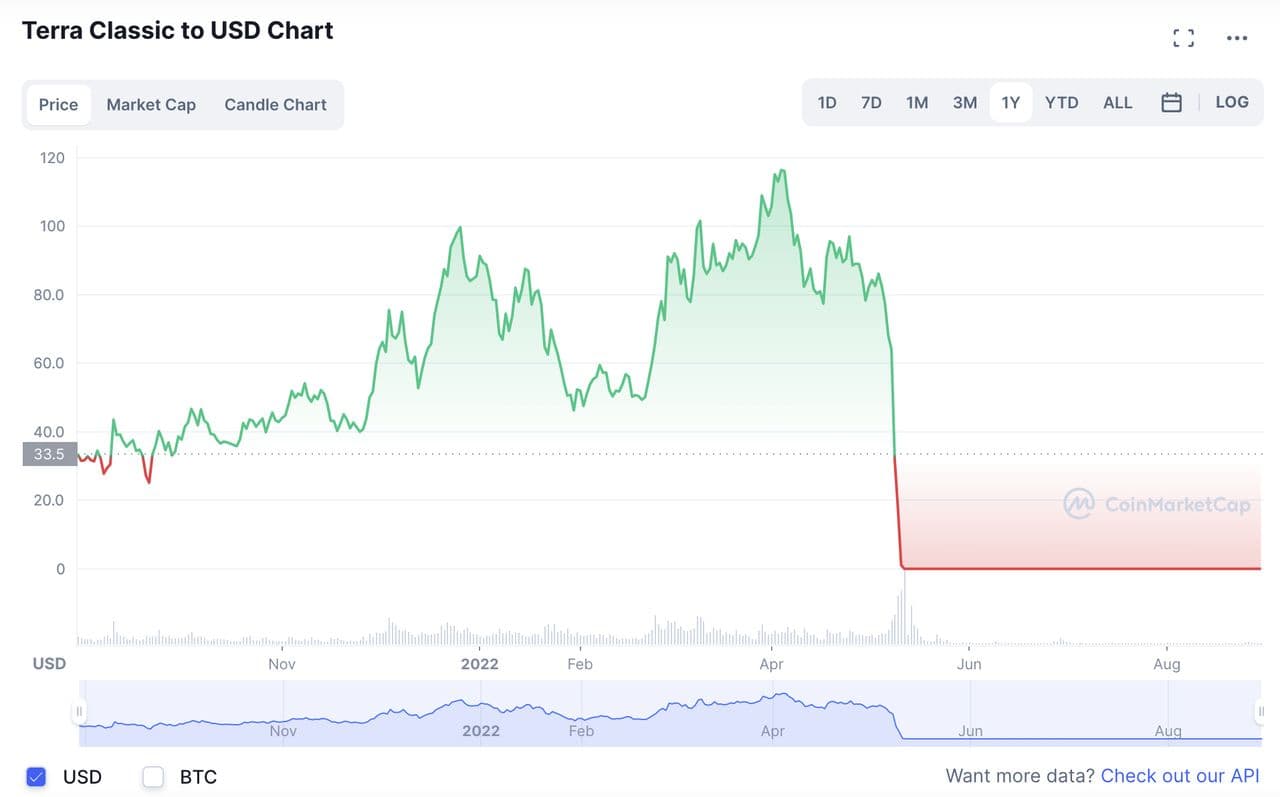Switch to the Market Cap tab
Screen dimensions: 1280x797
pyautogui.click(x=151, y=105)
